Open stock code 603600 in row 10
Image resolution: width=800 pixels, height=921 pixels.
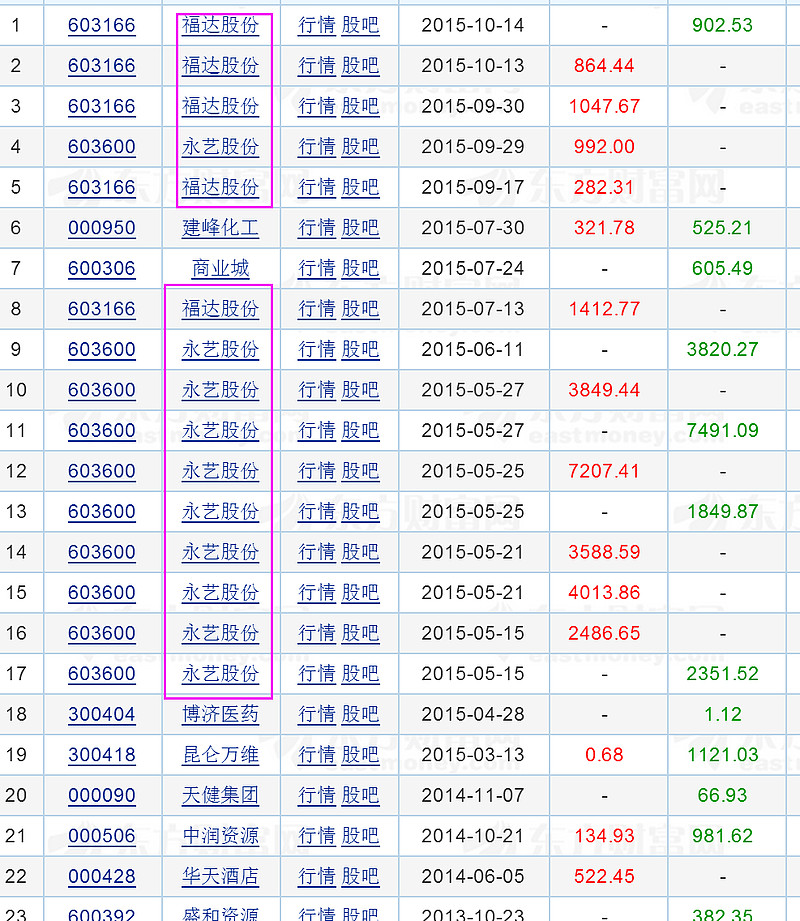click(101, 390)
